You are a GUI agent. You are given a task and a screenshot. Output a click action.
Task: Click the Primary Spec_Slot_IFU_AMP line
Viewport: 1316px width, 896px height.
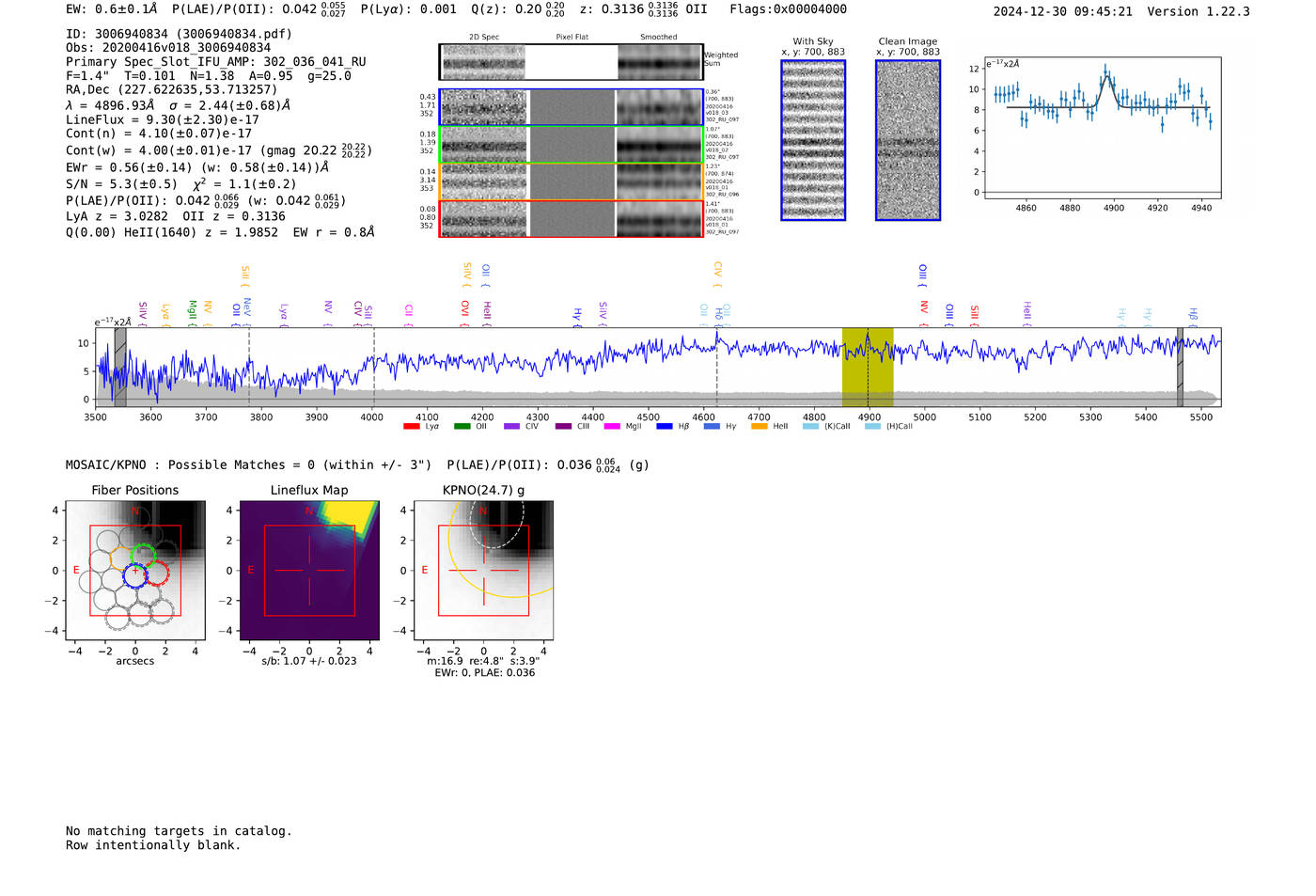(x=216, y=62)
